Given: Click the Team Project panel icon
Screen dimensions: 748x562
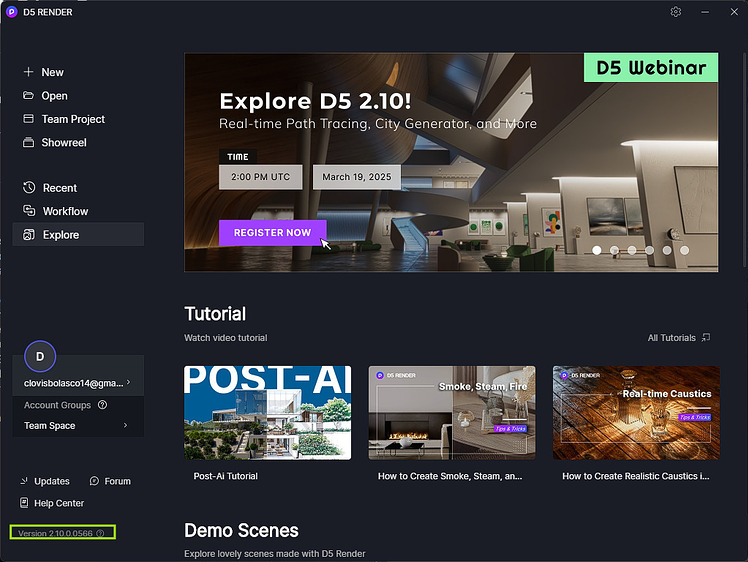Looking at the screenshot, I should [x=29, y=119].
